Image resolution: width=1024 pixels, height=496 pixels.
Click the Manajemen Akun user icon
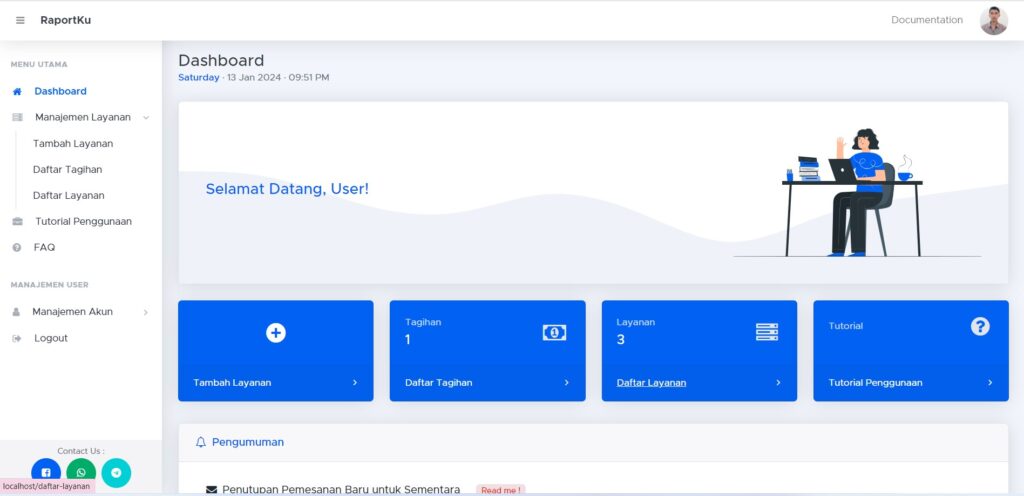17,312
